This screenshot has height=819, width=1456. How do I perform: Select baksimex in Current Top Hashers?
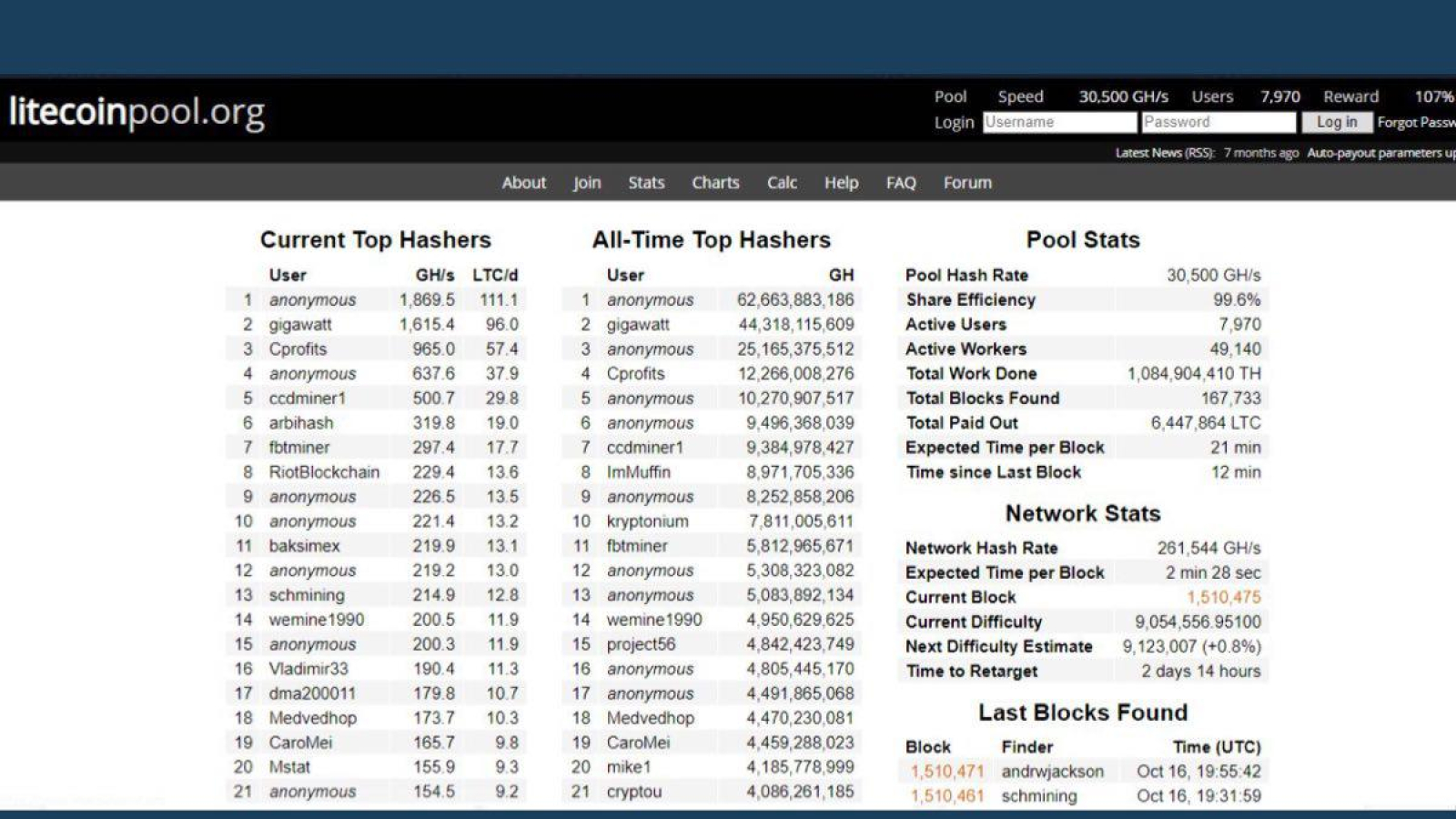(x=304, y=546)
